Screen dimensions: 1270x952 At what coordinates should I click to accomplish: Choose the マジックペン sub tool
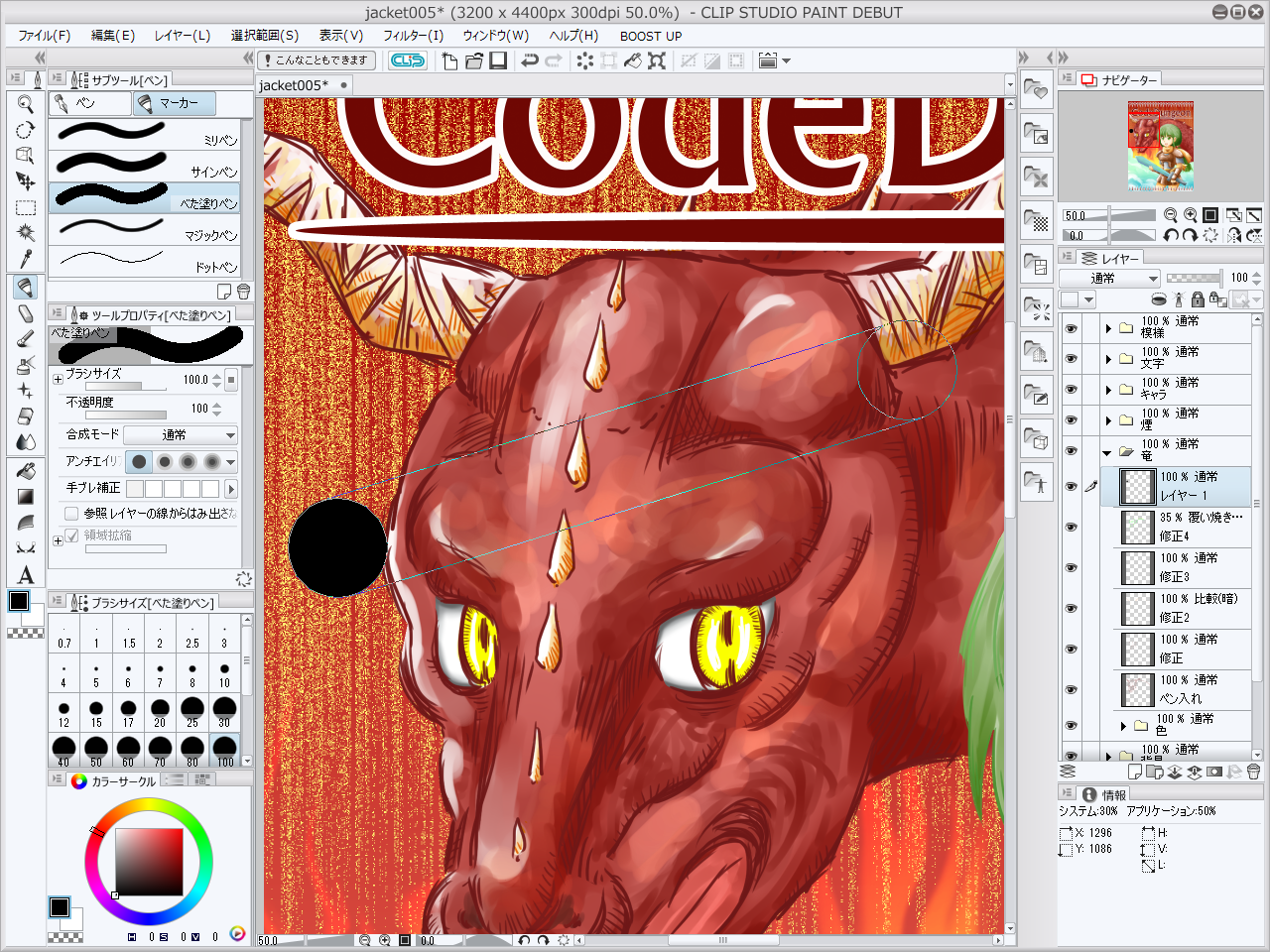click(x=145, y=230)
